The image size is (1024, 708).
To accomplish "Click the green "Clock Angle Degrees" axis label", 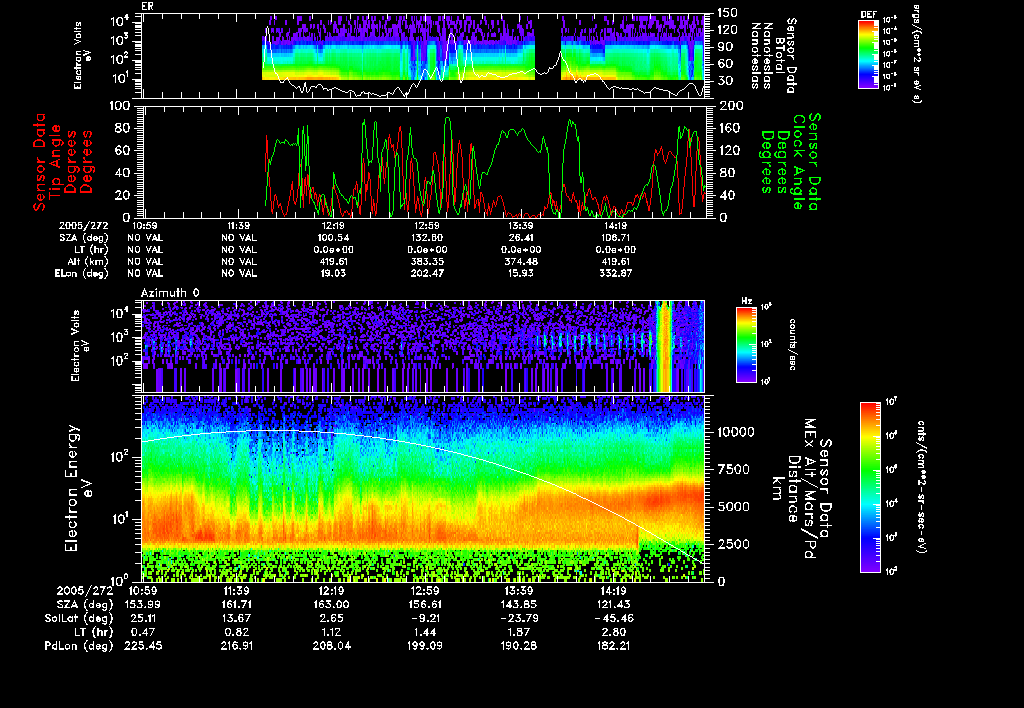I will 782,162.
